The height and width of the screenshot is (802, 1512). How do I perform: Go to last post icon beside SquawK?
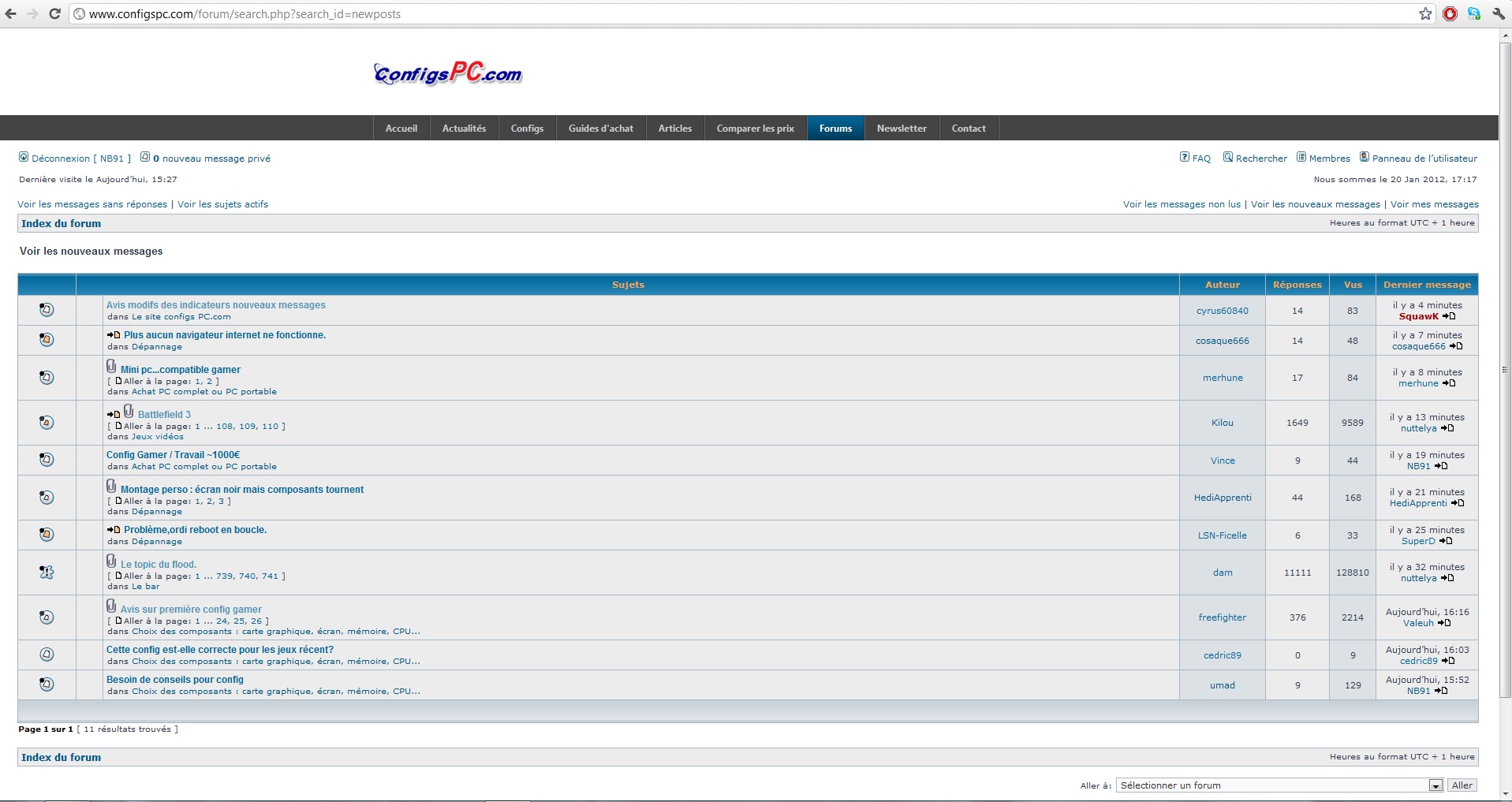click(x=1449, y=317)
